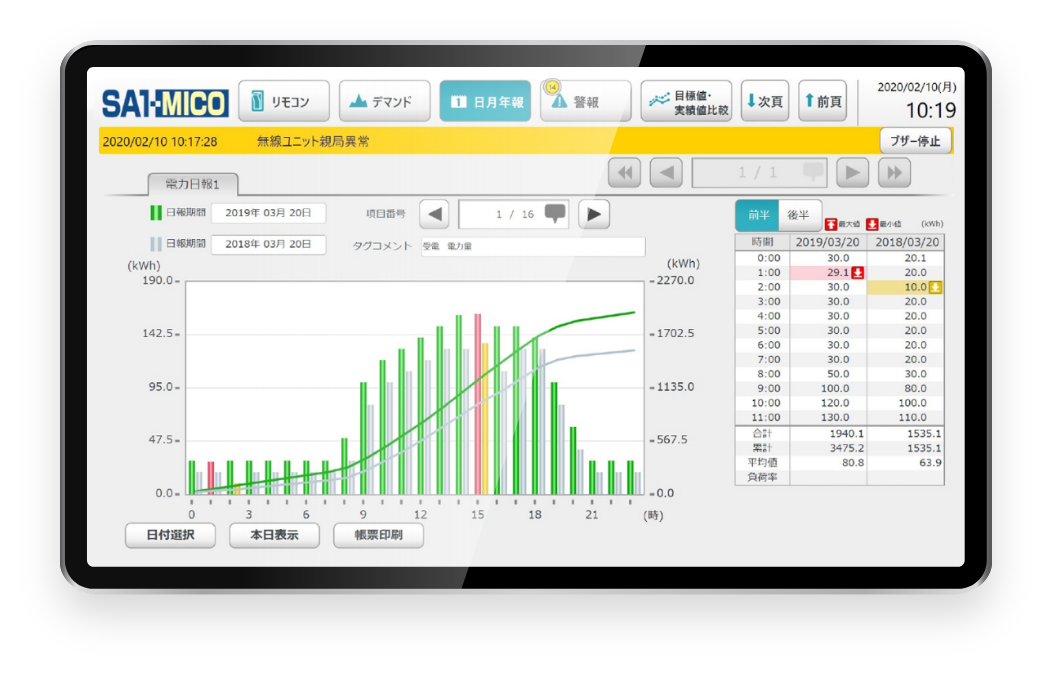Go to previous page with 前頁
This screenshot has height=675, width=1052.
pyautogui.click(x=823, y=101)
